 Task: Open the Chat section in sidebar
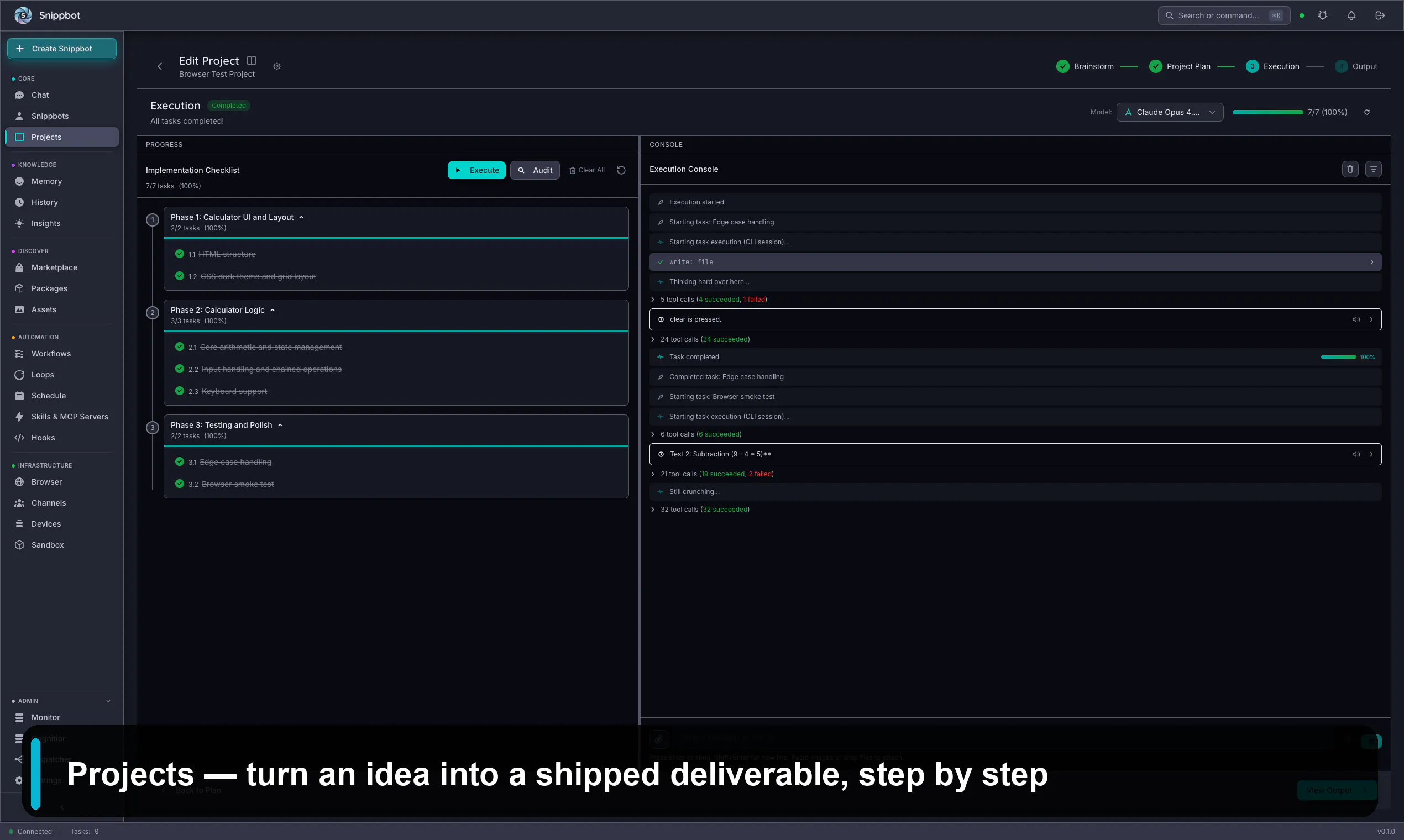(61, 95)
